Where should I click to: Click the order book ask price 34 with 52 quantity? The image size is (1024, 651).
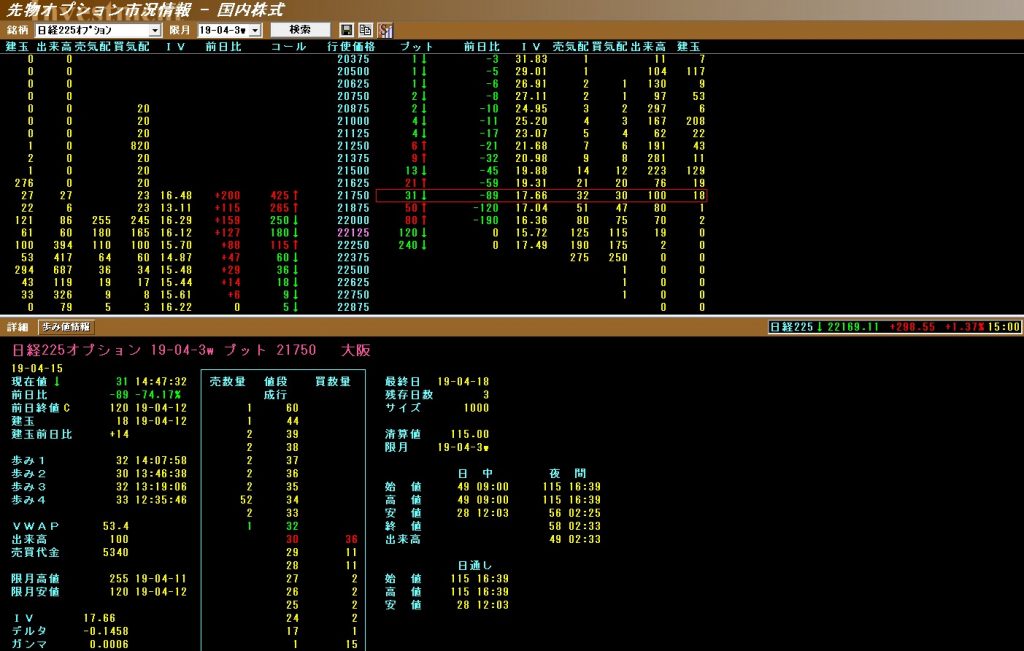click(x=292, y=500)
